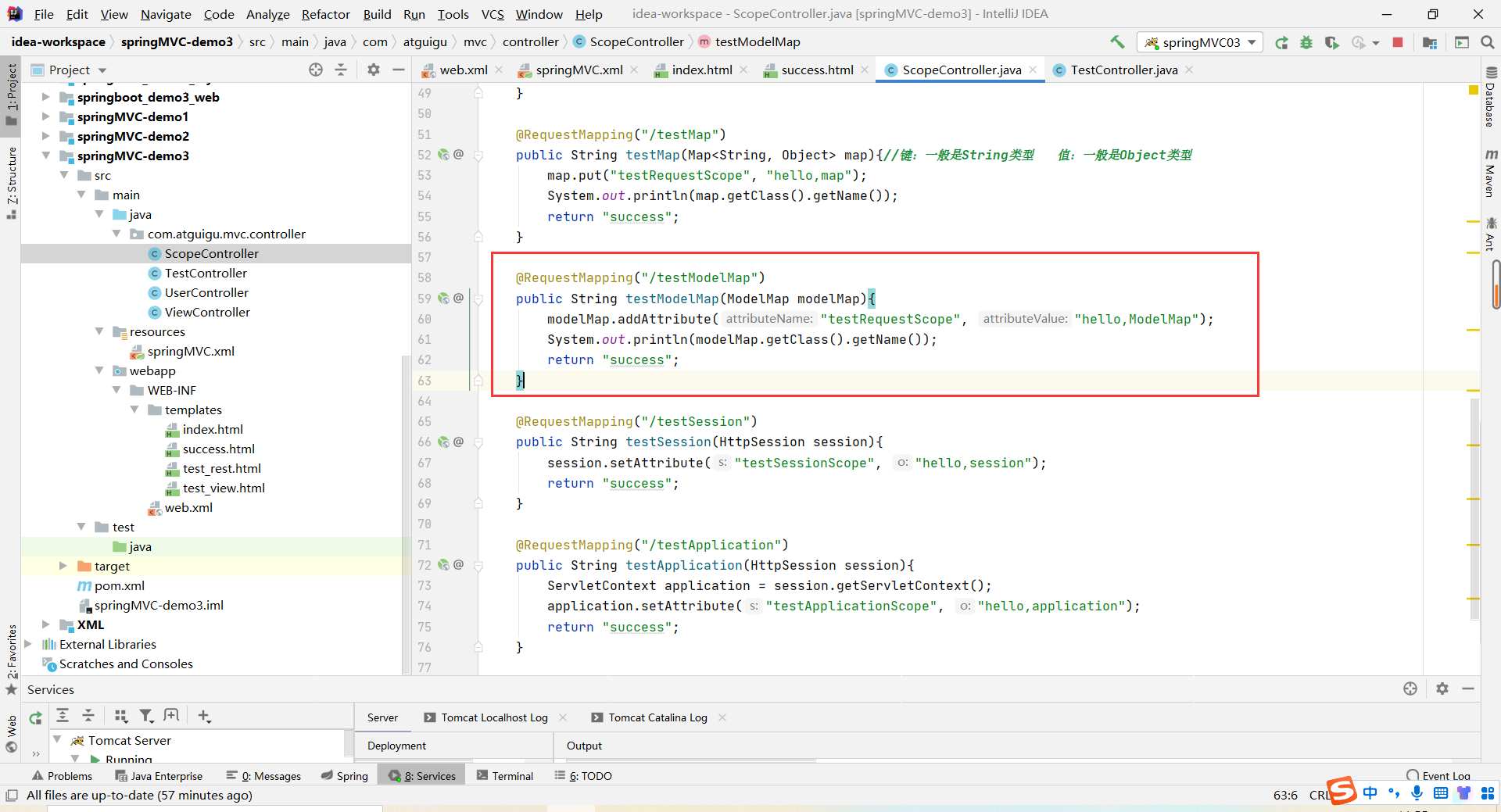This screenshot has height=812, width=1501.
Task: Open the Tomcat Catalina Log tab
Action: point(657,717)
